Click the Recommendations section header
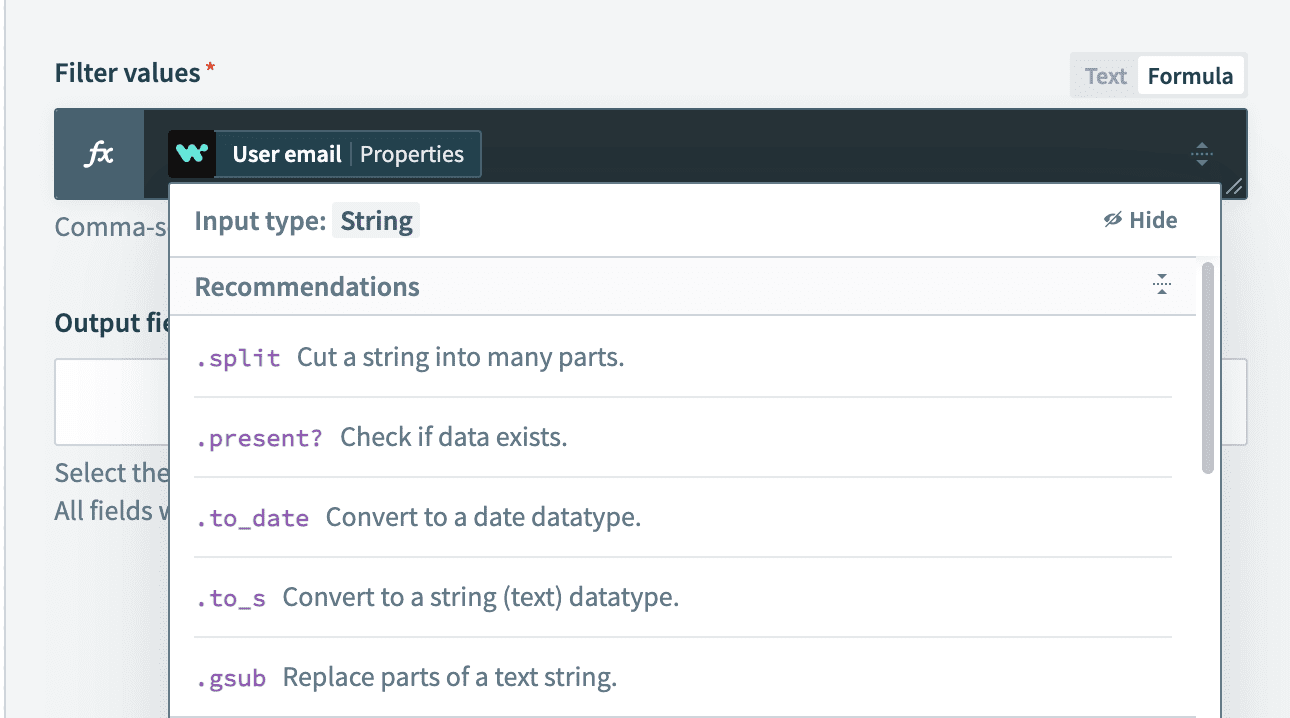Screen dimensions: 1290x718 click(x=307, y=286)
